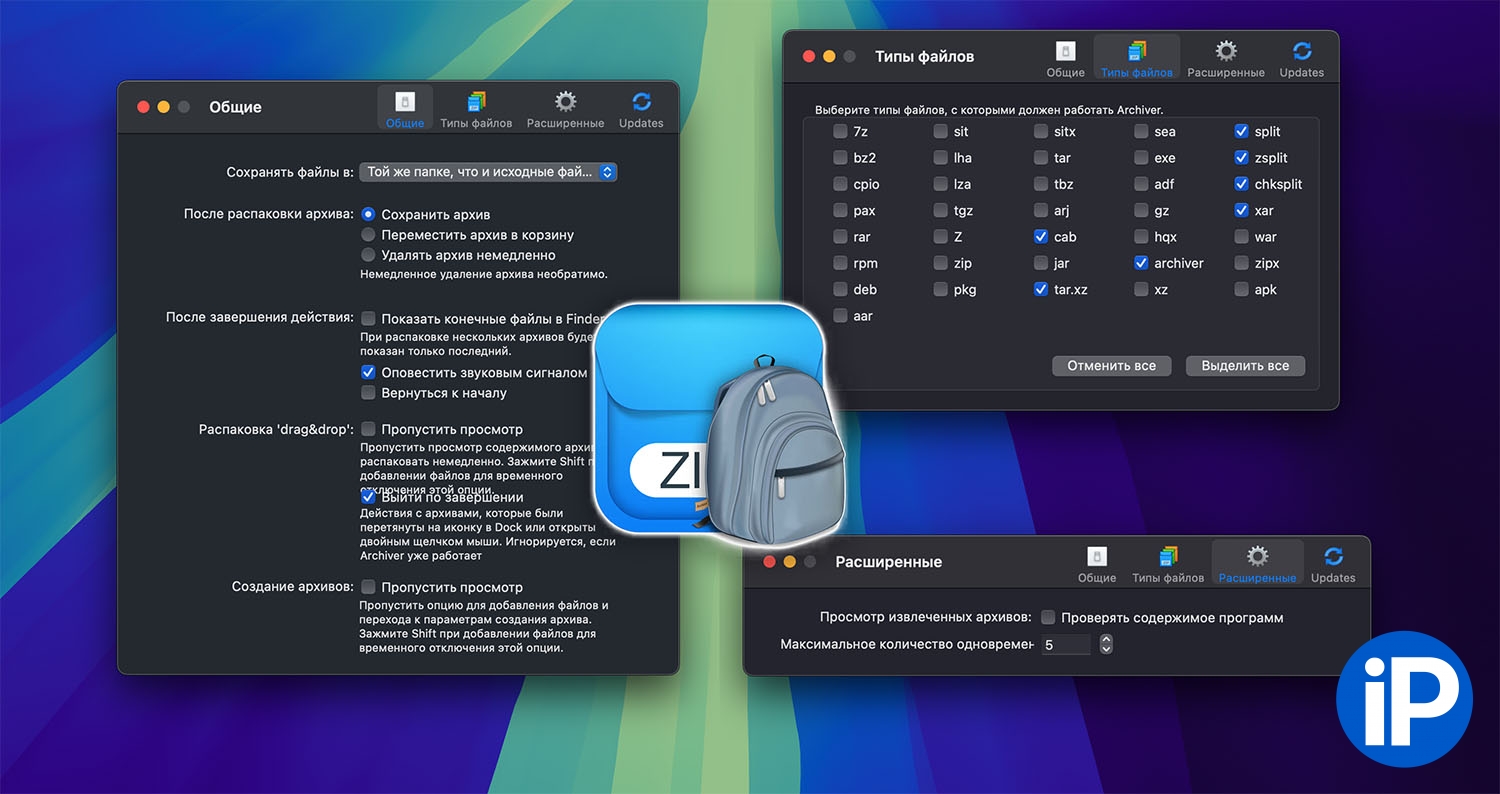The image size is (1500, 794).
Task: Disable the zsplit file type
Action: pos(1241,158)
